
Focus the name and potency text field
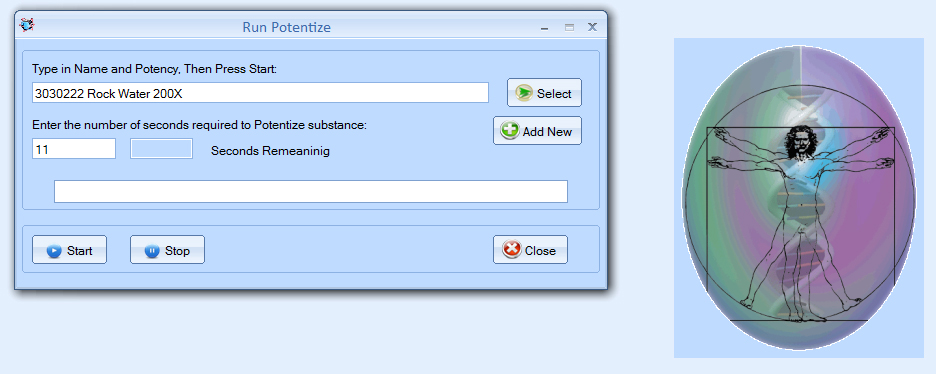tap(260, 92)
